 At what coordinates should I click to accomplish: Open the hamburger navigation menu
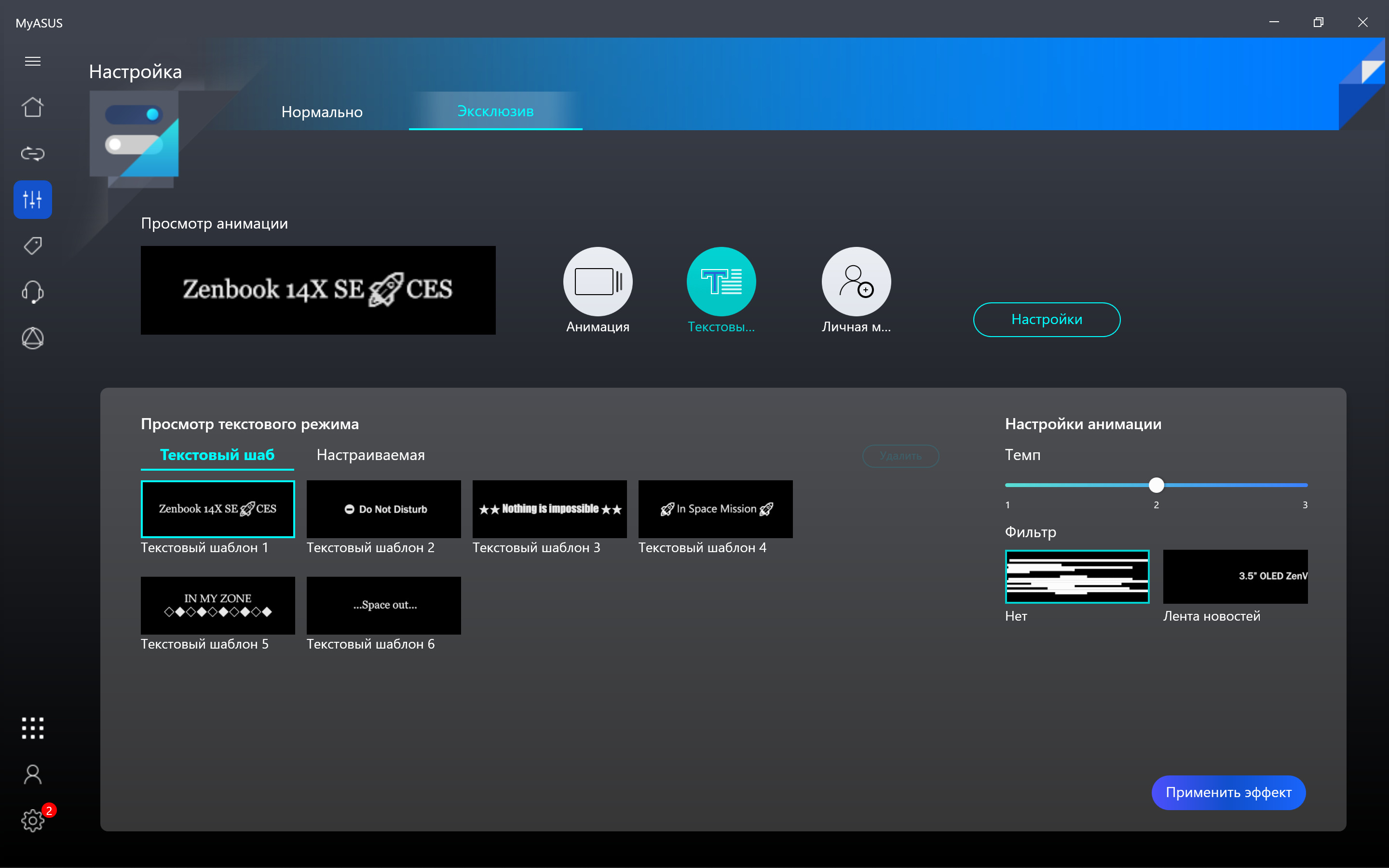point(33,61)
